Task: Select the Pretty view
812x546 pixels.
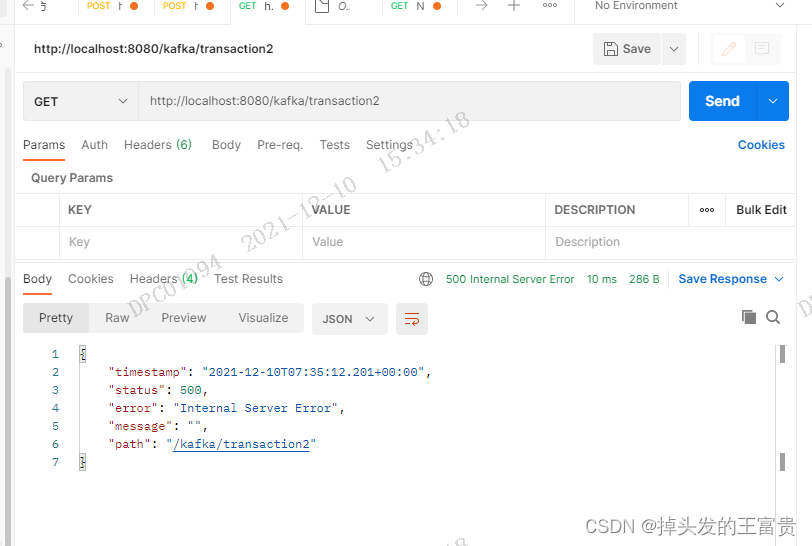Action: click(56, 318)
